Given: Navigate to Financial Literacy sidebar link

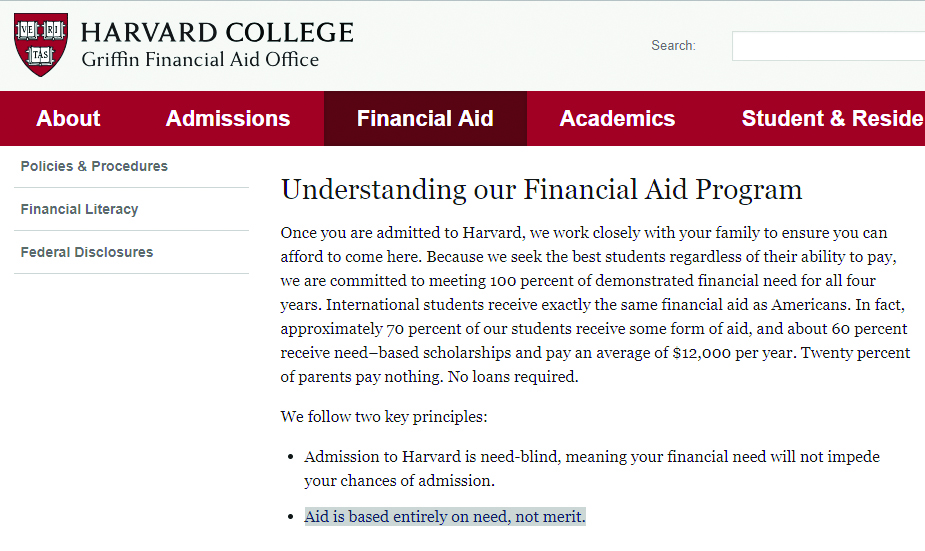Looking at the screenshot, I should 79,209.
